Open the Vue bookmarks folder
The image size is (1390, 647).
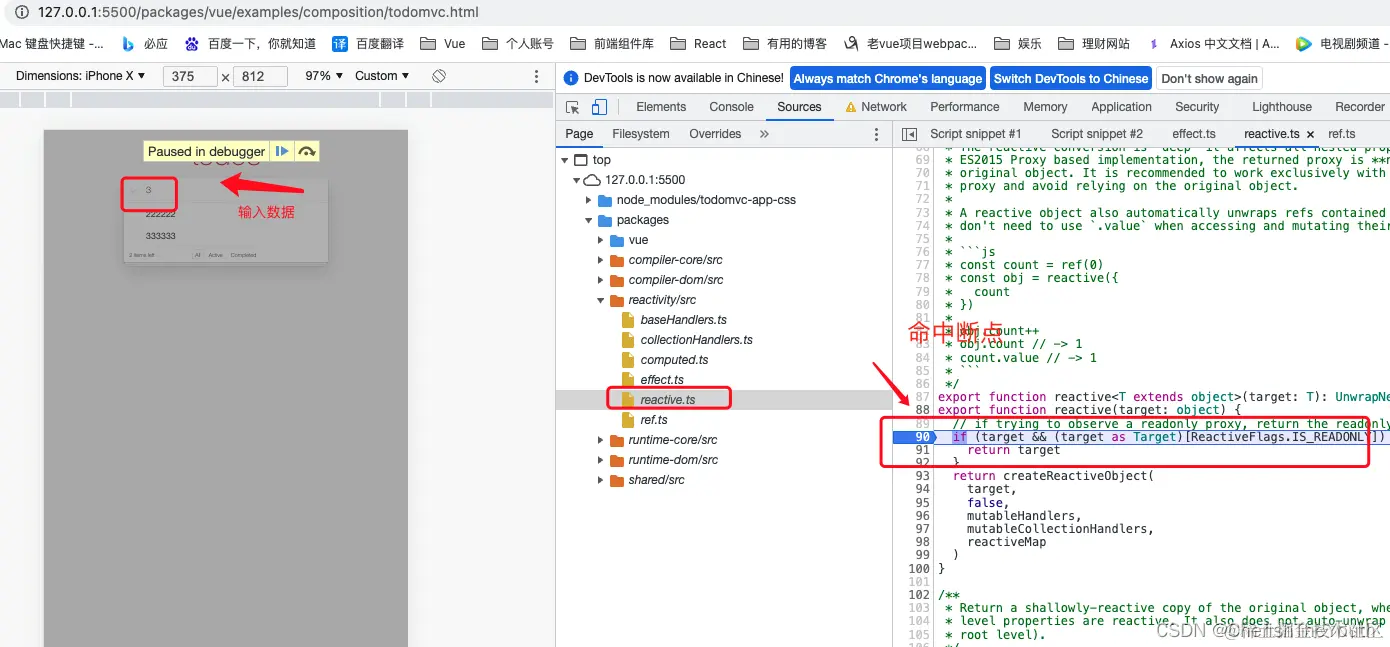tap(443, 44)
